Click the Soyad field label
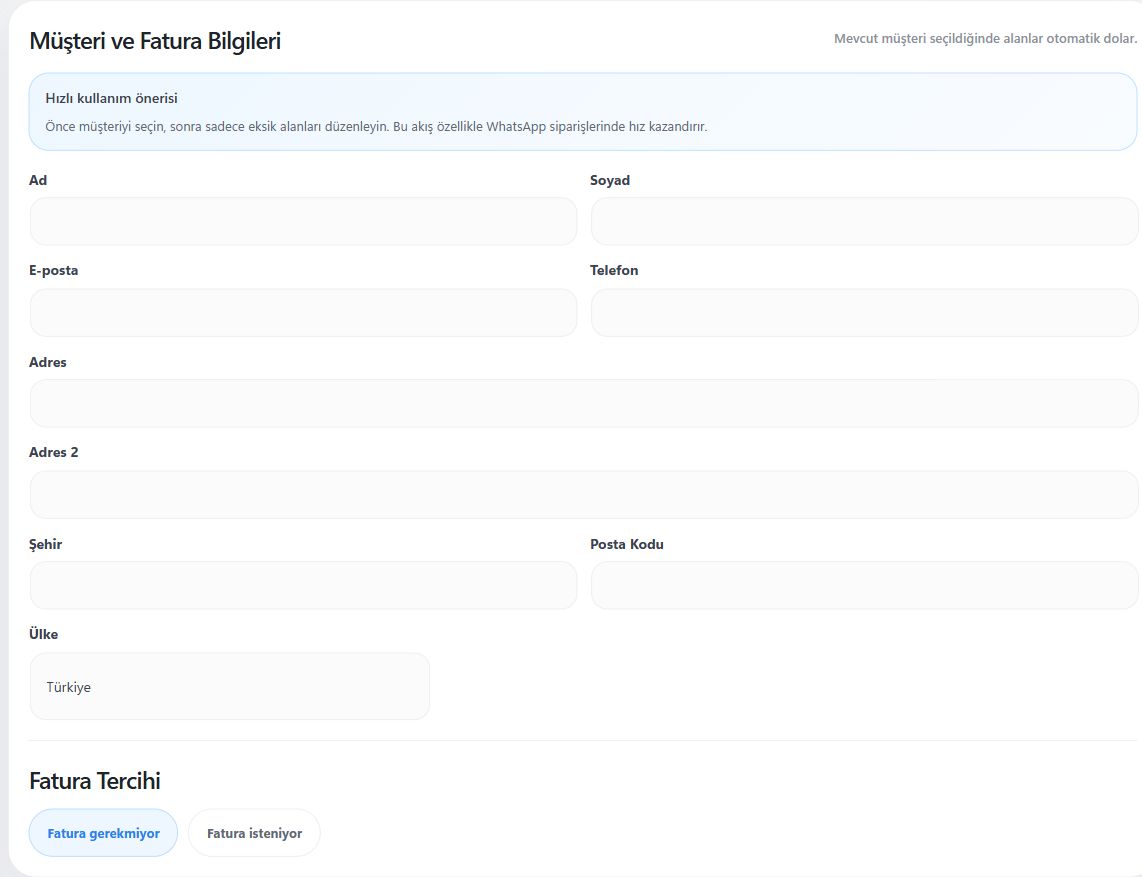The height and width of the screenshot is (877, 1142). point(610,181)
